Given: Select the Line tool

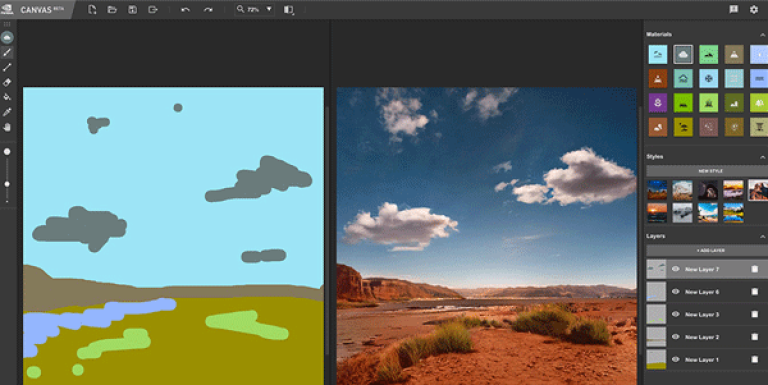Looking at the screenshot, I should [x=7, y=67].
